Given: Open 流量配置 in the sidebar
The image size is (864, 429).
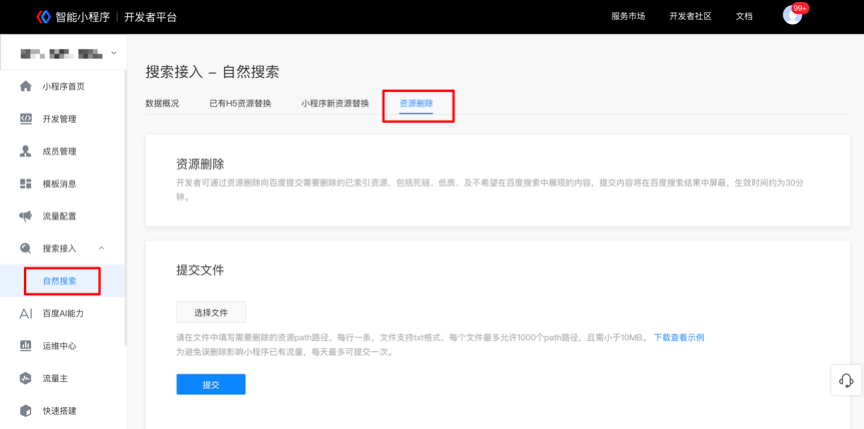Looking at the screenshot, I should (60, 216).
